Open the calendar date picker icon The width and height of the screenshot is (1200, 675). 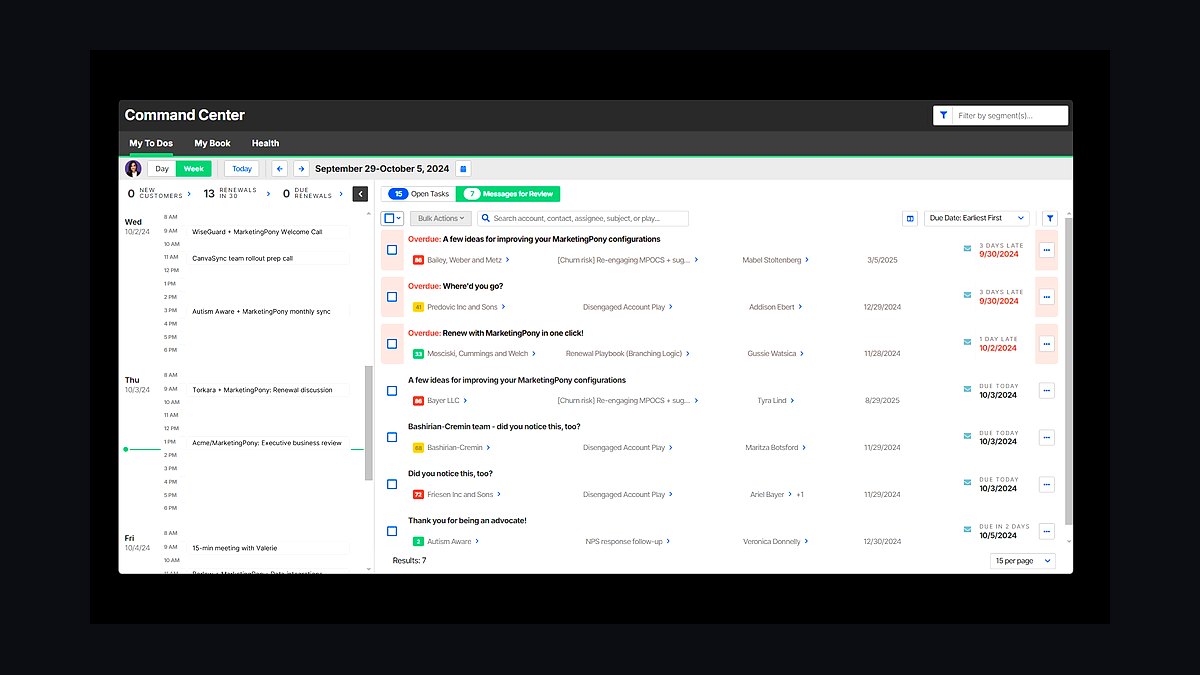coord(463,169)
